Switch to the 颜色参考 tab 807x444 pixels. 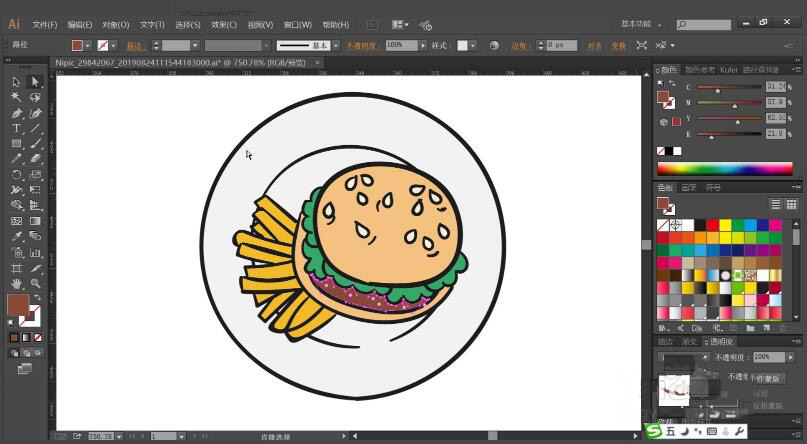point(700,69)
